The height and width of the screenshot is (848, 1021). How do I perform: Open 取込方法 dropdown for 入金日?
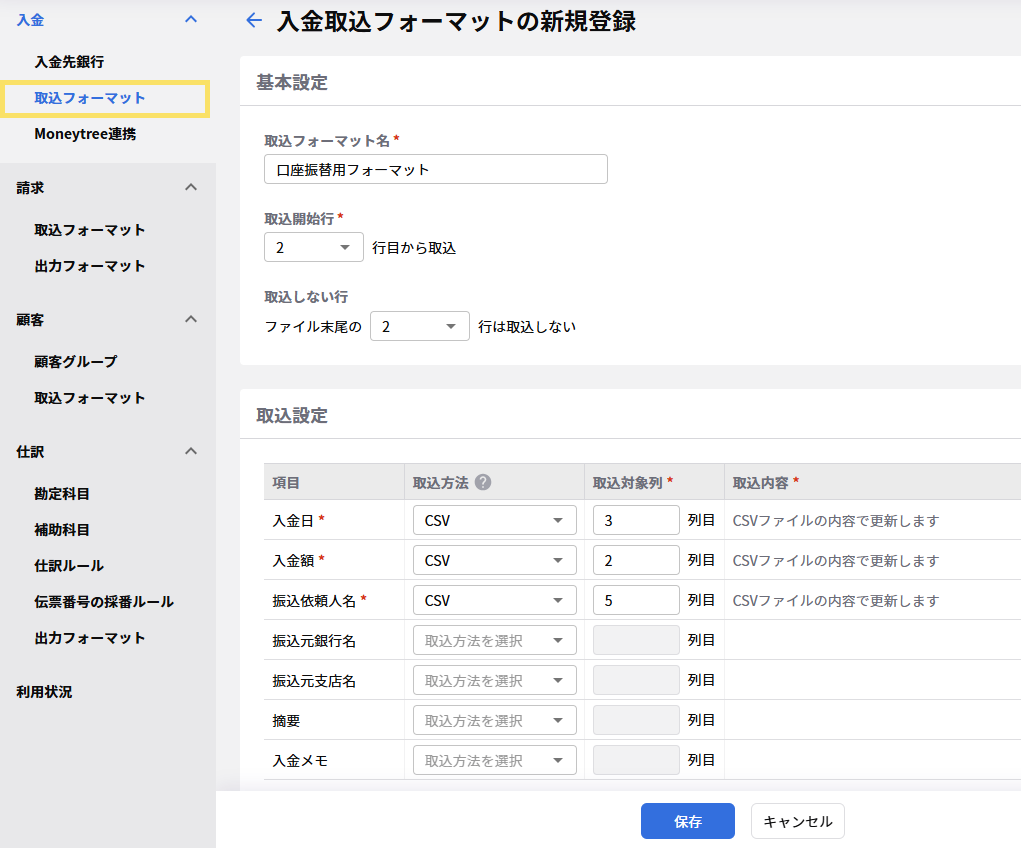pos(494,520)
